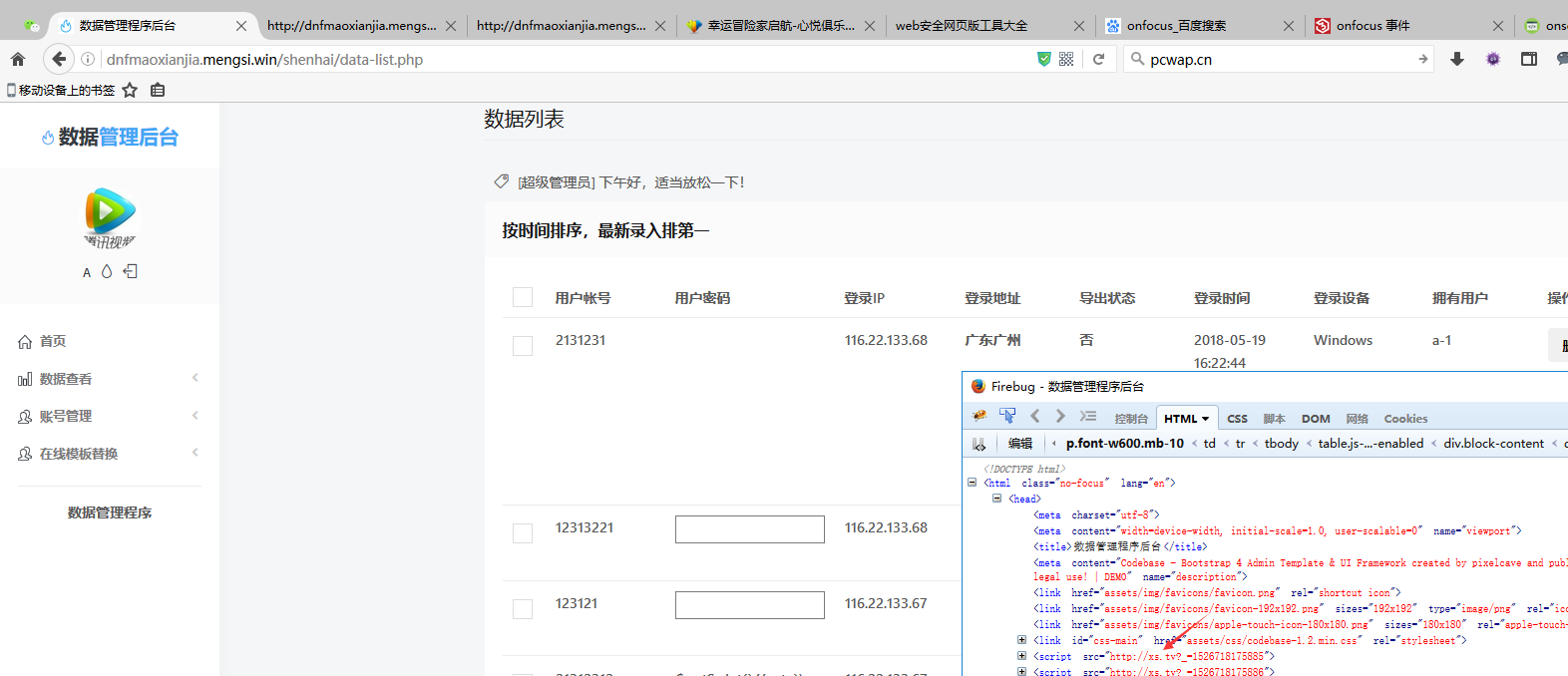This screenshot has height=676, width=1568.
Task: Activate Firebug element inspector icon
Action: pos(1007,416)
